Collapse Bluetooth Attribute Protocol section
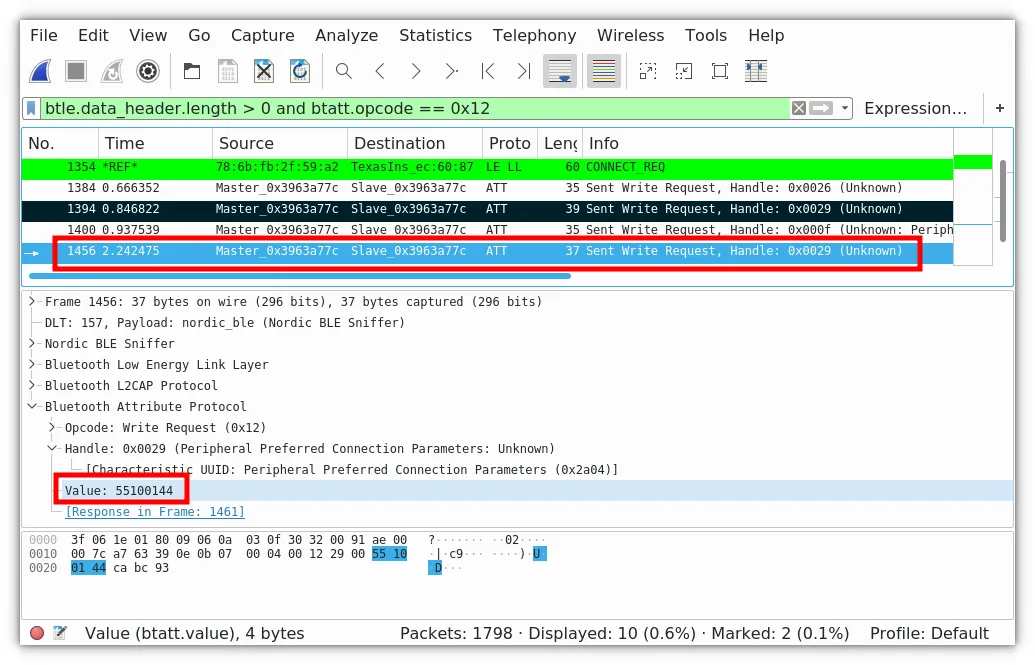The image size is (1035, 665). [32, 407]
